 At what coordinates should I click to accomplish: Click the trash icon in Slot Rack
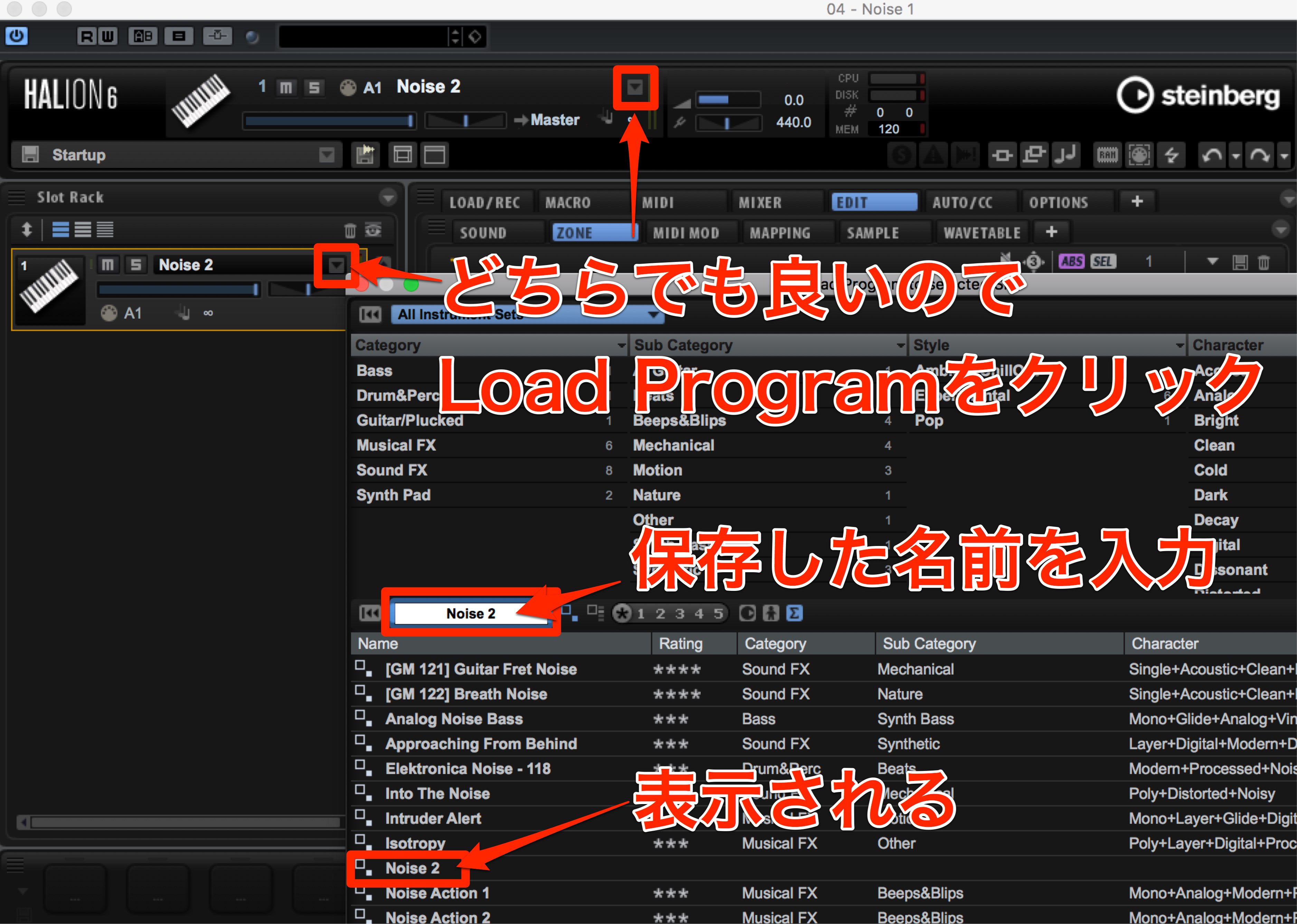click(x=350, y=230)
